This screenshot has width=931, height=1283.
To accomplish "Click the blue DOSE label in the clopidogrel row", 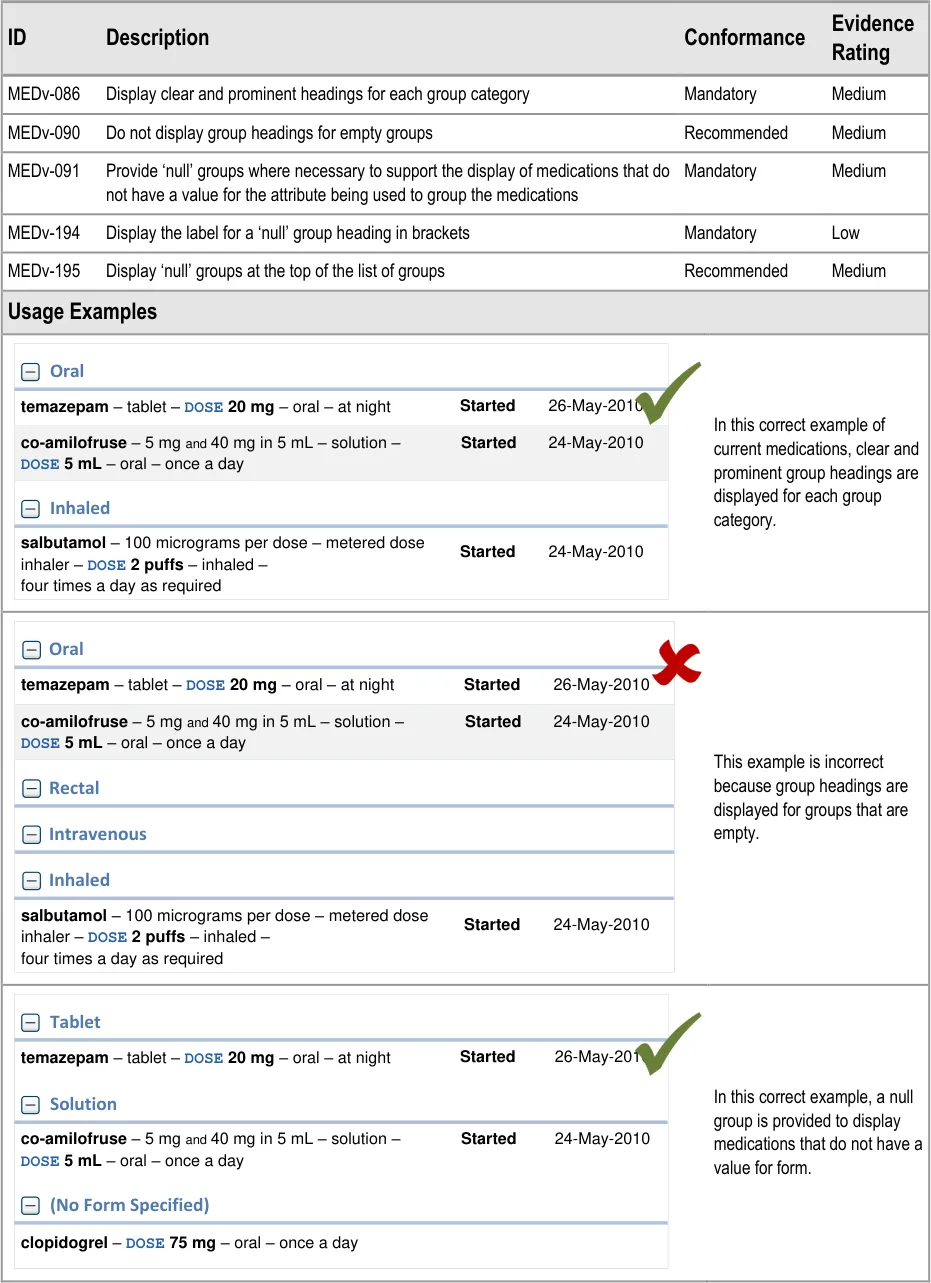I will [145, 1244].
